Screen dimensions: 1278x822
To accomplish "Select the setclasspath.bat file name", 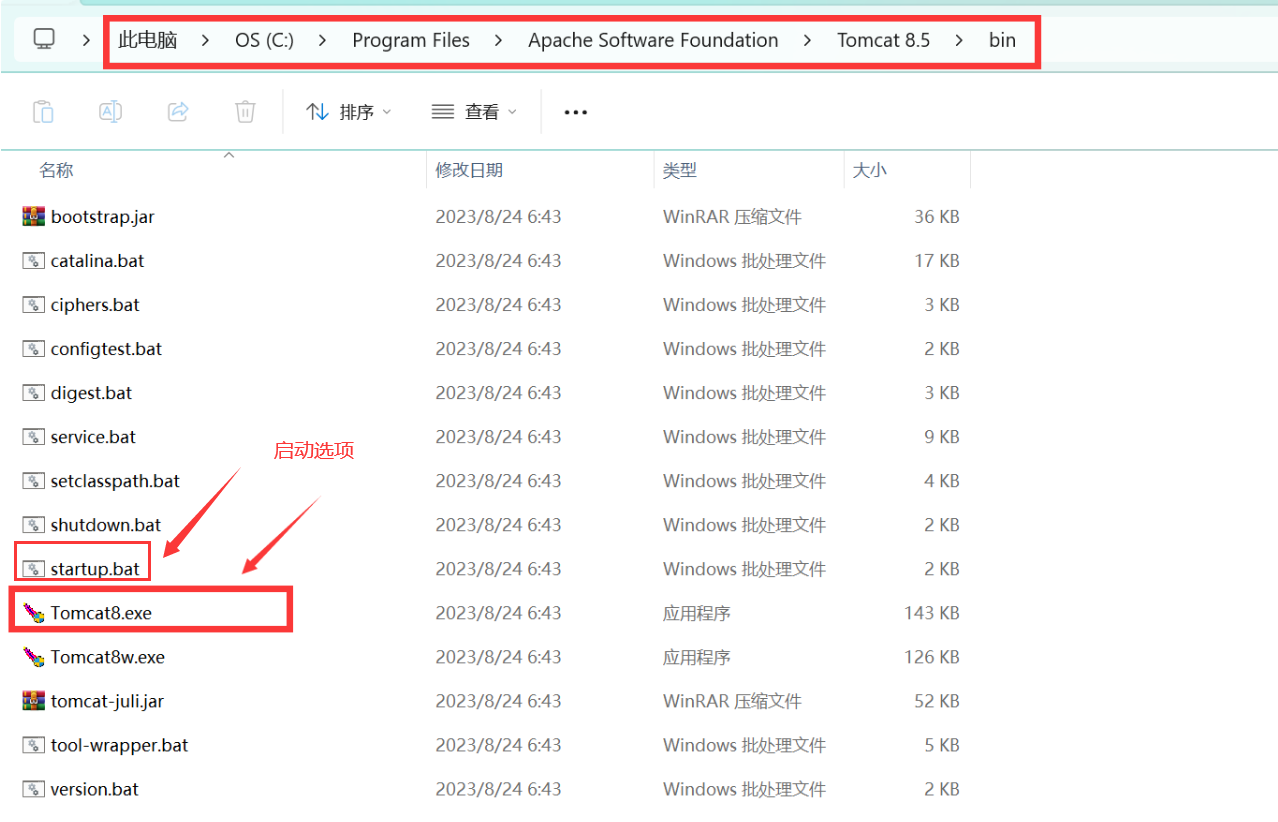I will click(x=115, y=480).
